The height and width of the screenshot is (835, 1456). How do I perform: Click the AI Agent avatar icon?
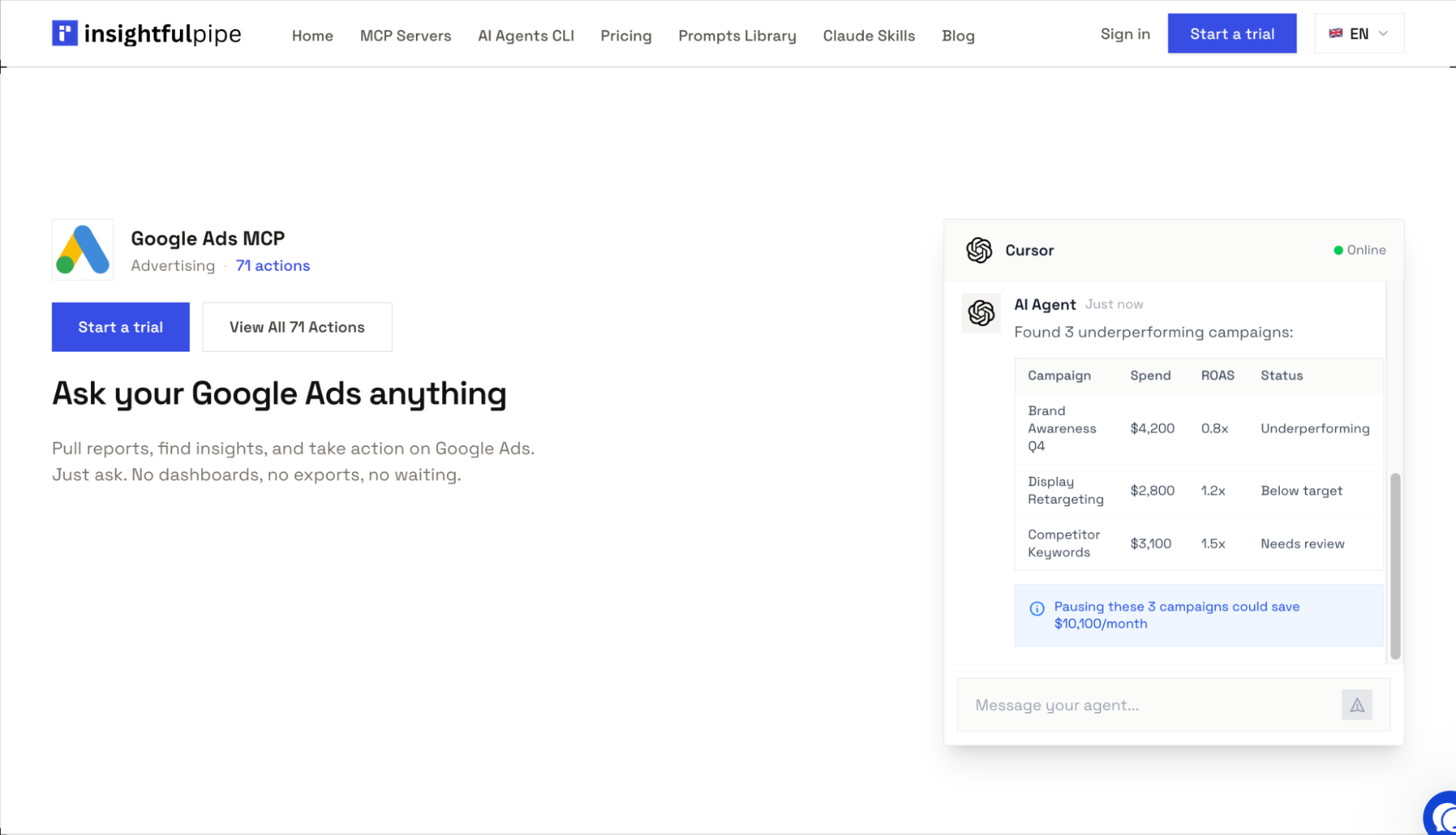coord(981,313)
